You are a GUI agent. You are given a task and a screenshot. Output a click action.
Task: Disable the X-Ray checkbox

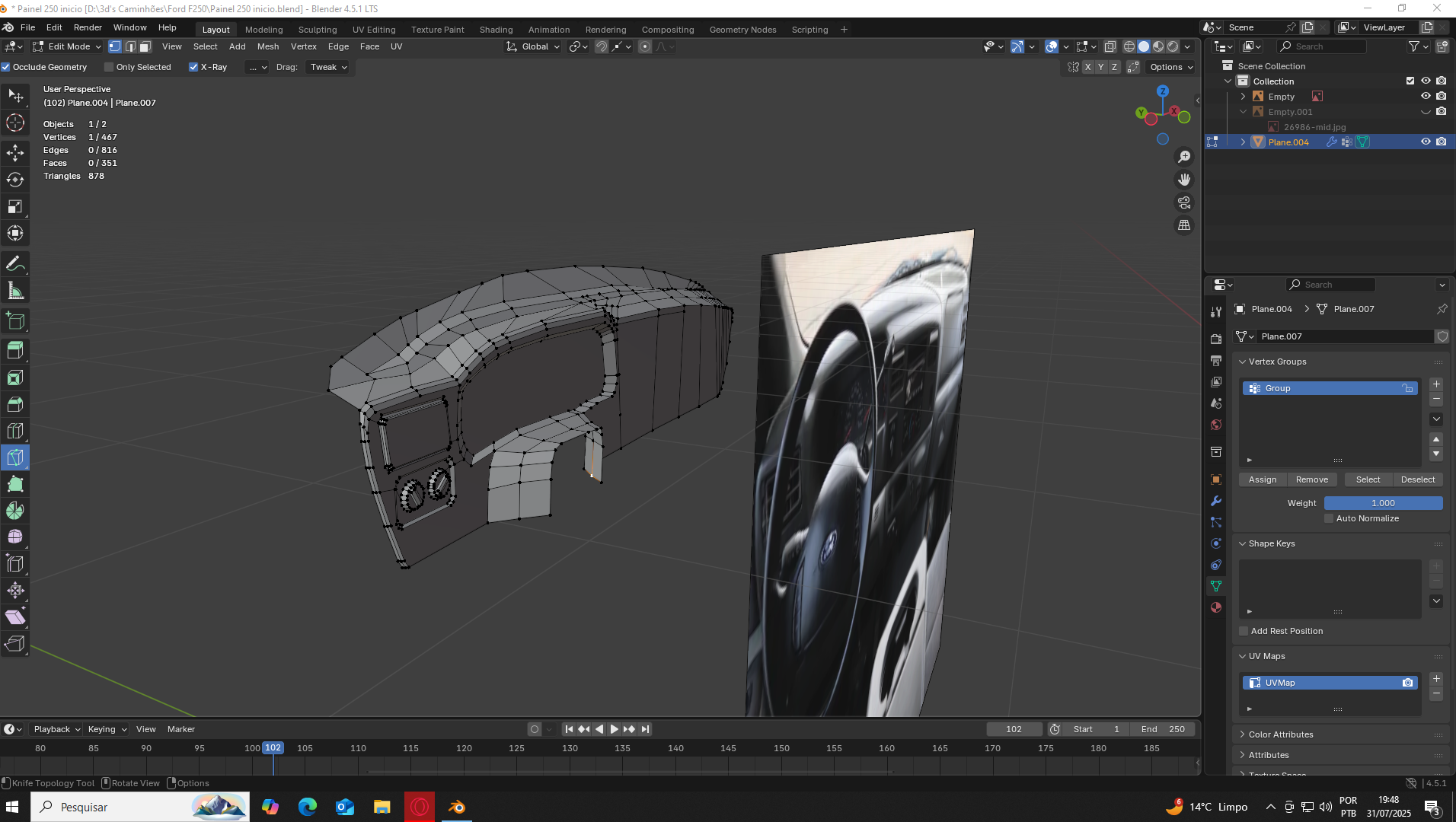(193, 67)
